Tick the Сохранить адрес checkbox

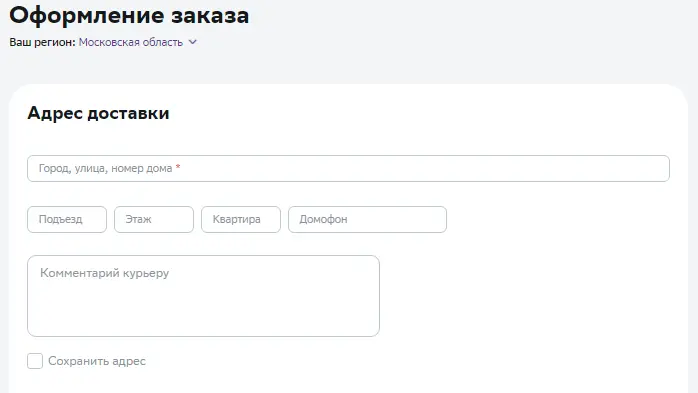tap(35, 361)
